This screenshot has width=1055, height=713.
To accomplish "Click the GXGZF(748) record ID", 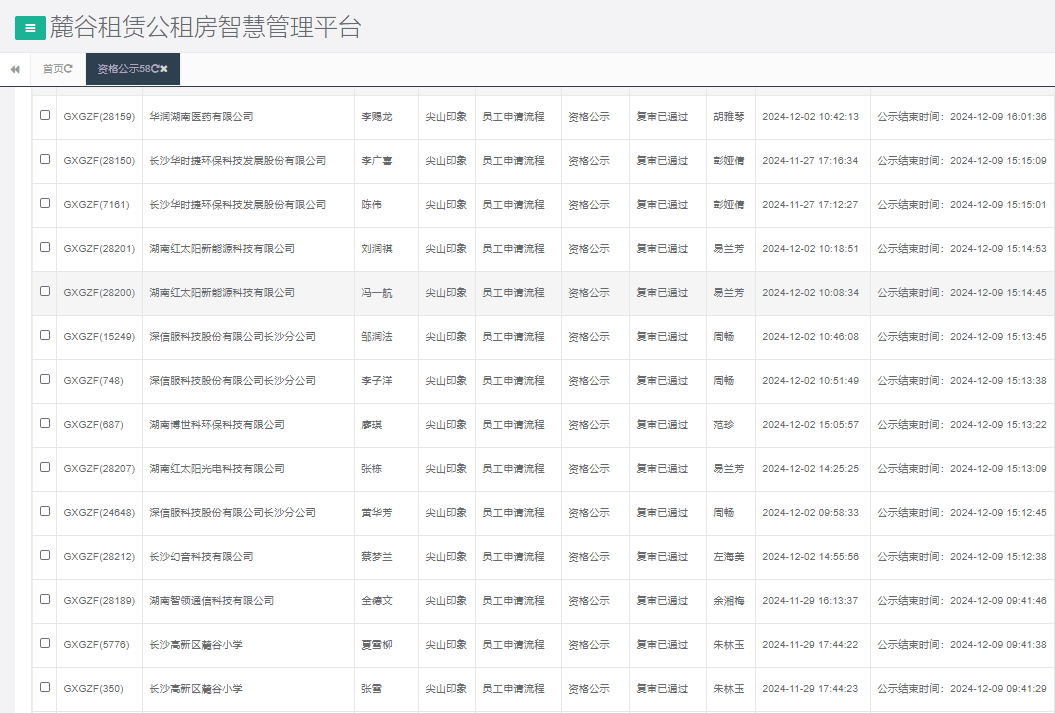I will [x=93, y=380].
